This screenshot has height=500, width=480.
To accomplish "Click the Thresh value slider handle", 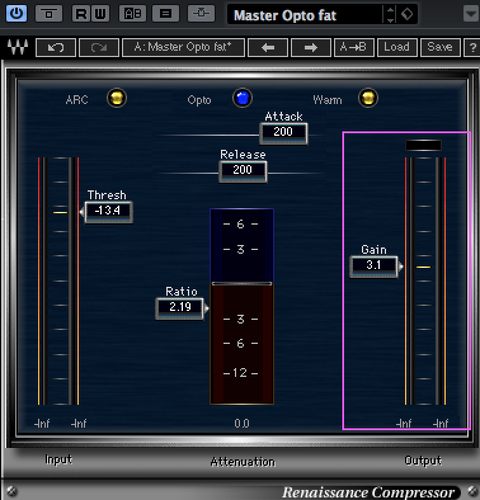I will pos(109,212).
